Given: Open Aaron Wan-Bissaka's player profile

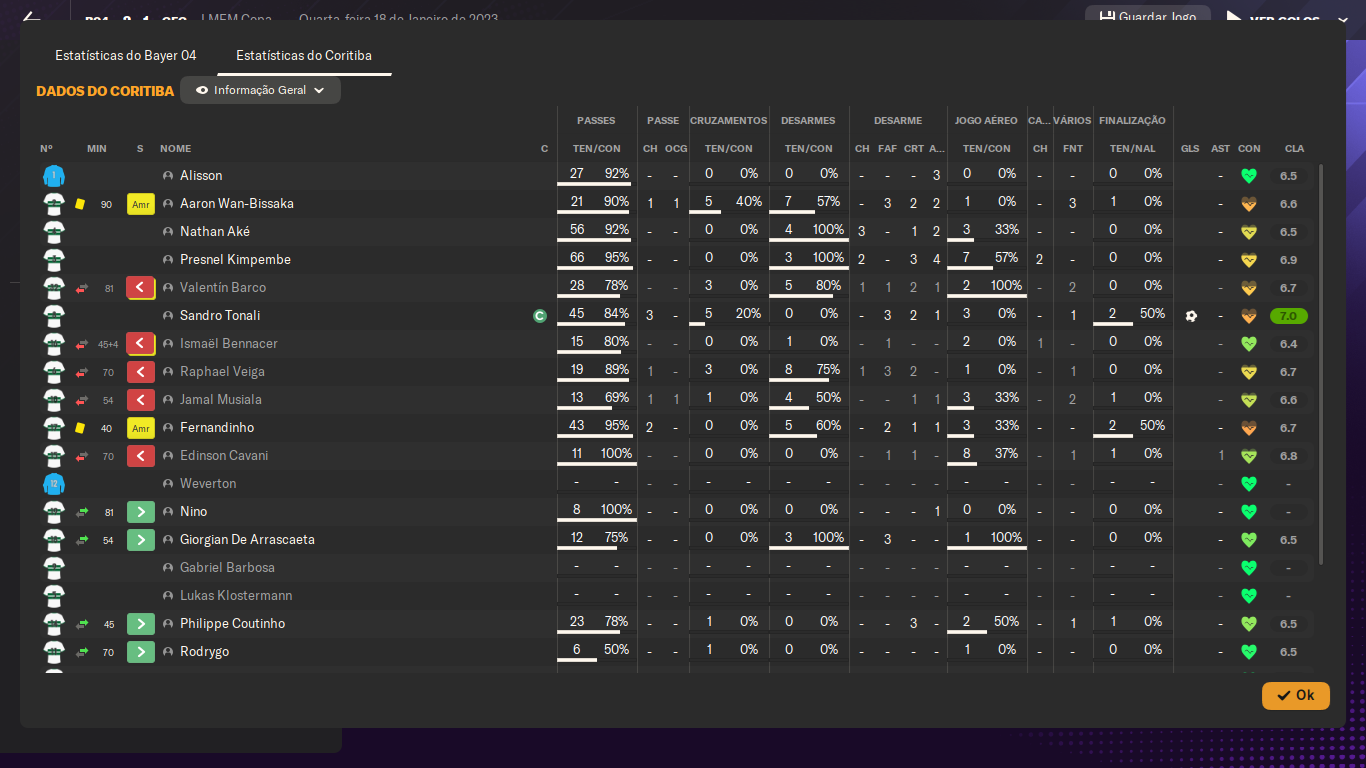Looking at the screenshot, I should (237, 204).
